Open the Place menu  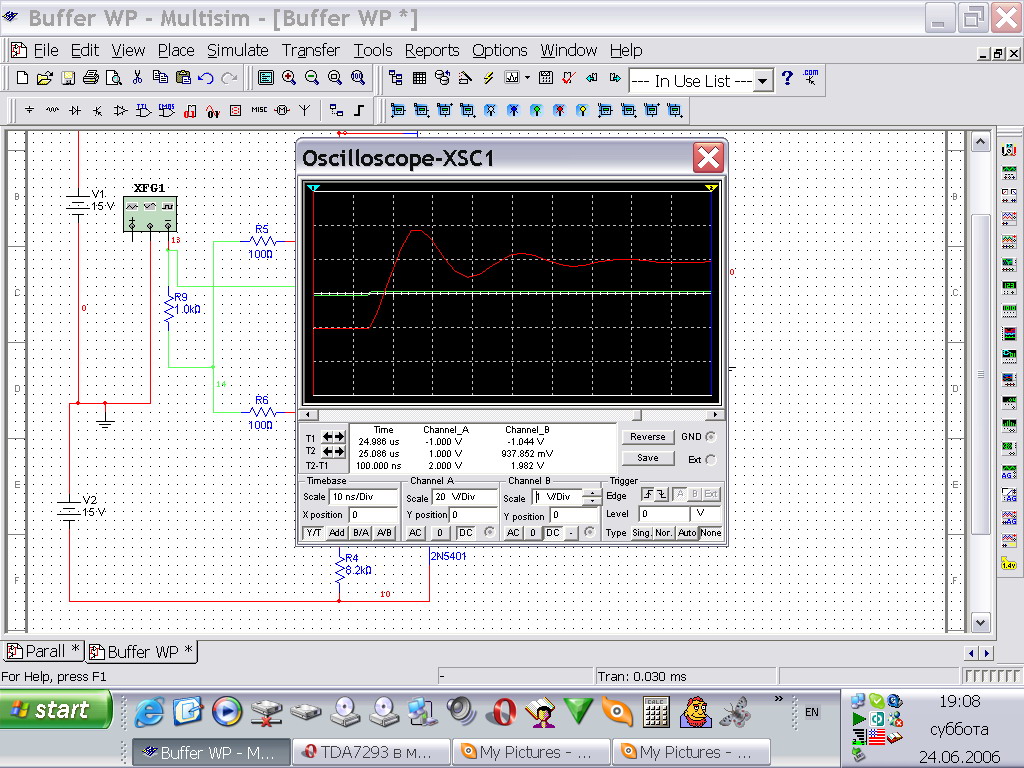point(176,50)
